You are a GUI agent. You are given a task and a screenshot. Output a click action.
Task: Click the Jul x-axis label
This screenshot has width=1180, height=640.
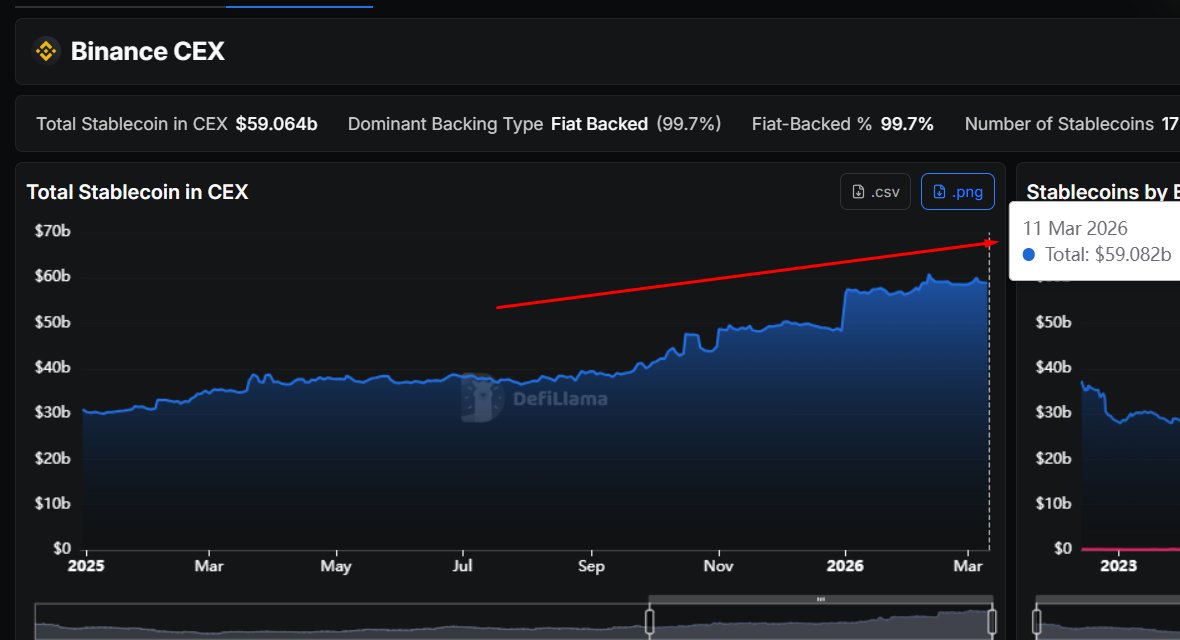tap(462, 566)
